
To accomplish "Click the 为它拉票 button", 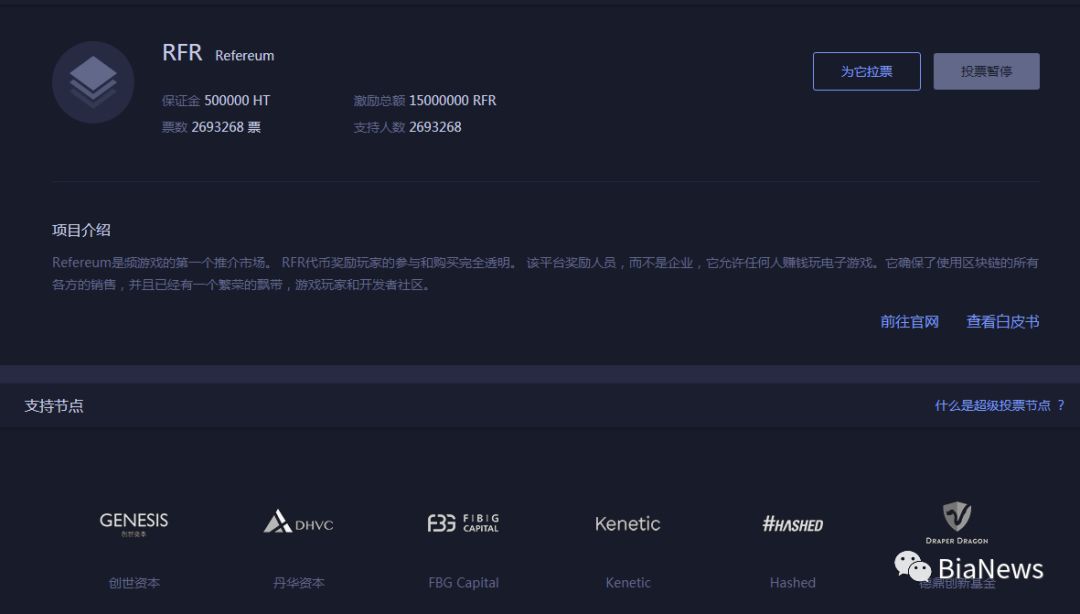I will 866,71.
